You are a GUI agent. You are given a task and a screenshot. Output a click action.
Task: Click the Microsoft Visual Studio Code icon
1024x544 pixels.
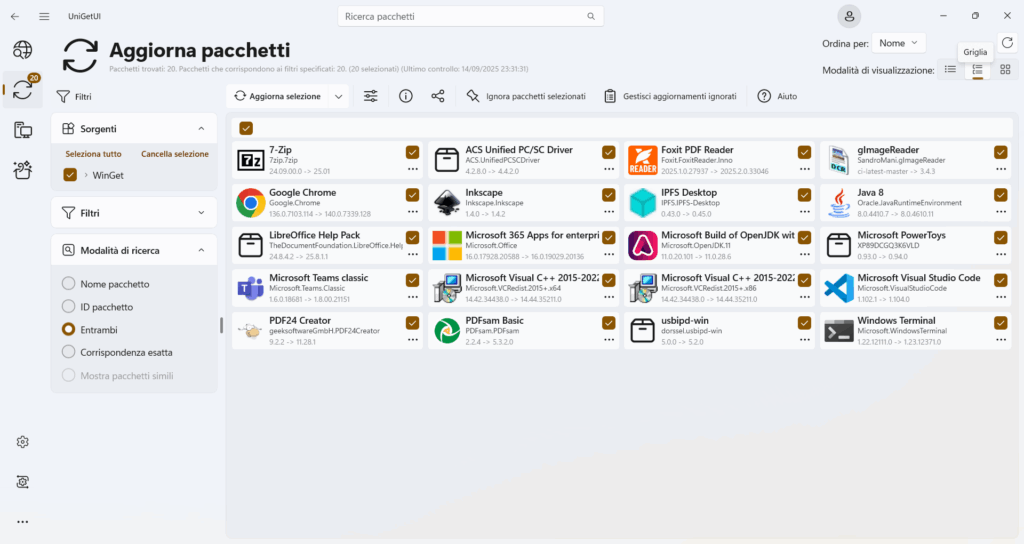(839, 288)
